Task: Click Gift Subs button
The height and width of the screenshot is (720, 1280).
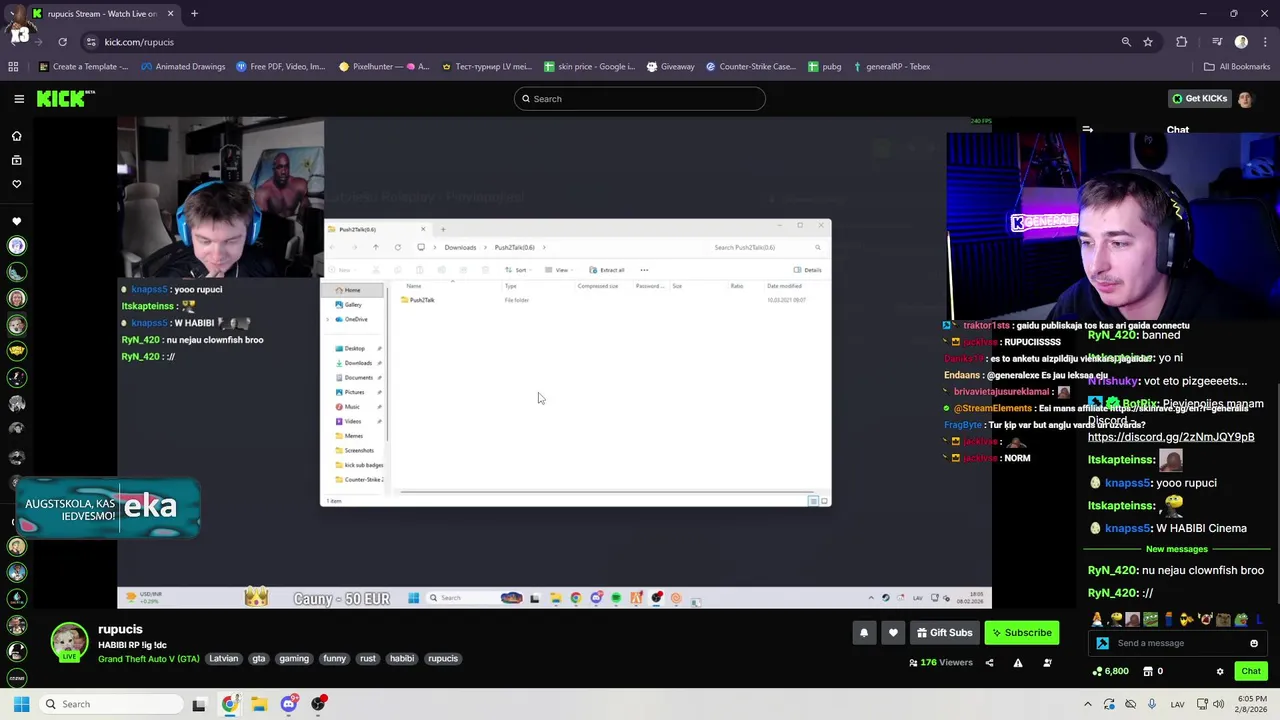Action: 944,632
